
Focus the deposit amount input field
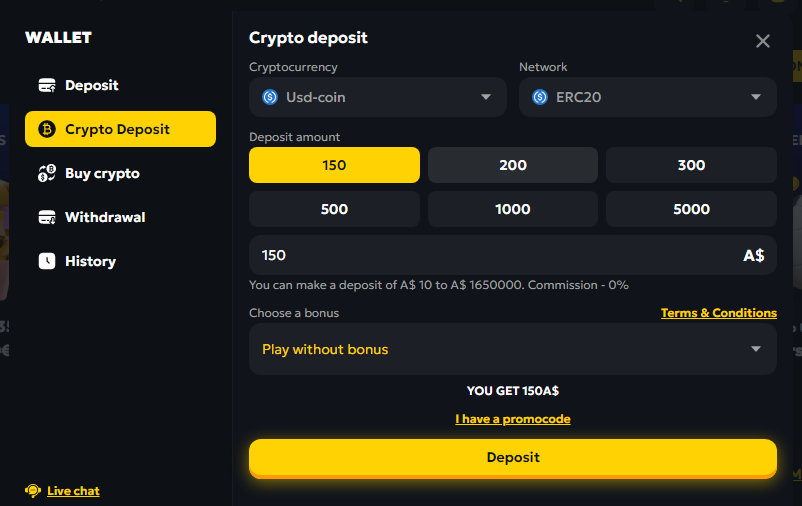tap(513, 255)
